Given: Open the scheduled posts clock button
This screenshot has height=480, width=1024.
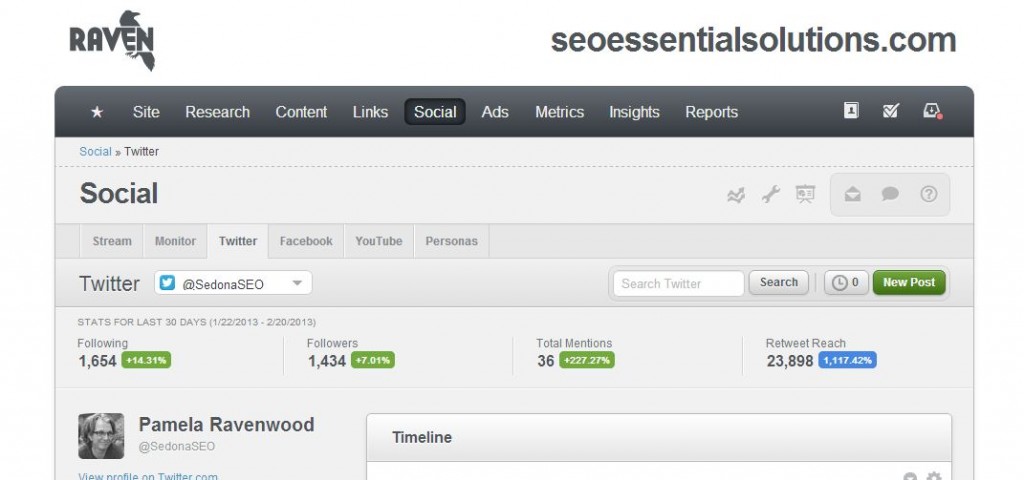Looking at the screenshot, I should [846, 283].
